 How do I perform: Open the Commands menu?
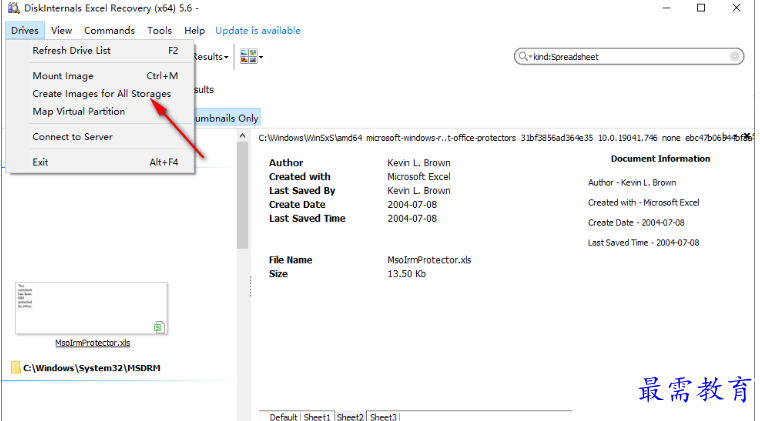point(110,31)
